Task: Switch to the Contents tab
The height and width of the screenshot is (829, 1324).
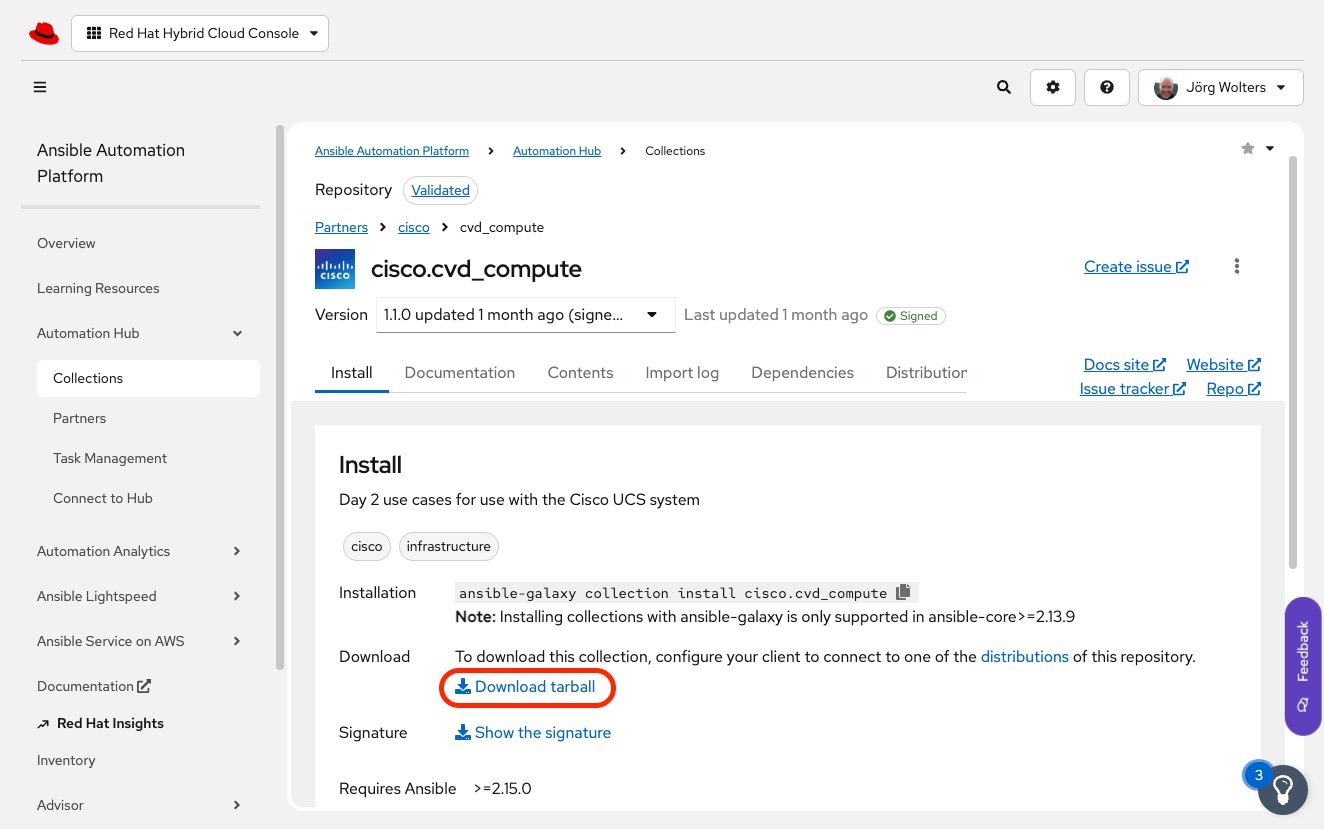Action: pyautogui.click(x=580, y=373)
